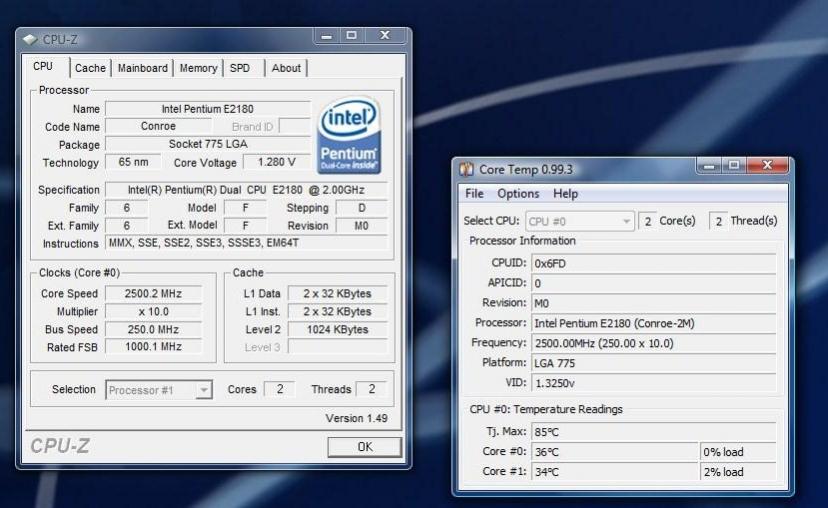Click the Thread(s) count in Core Temp
Screen dimensions: 828x508
point(719,221)
